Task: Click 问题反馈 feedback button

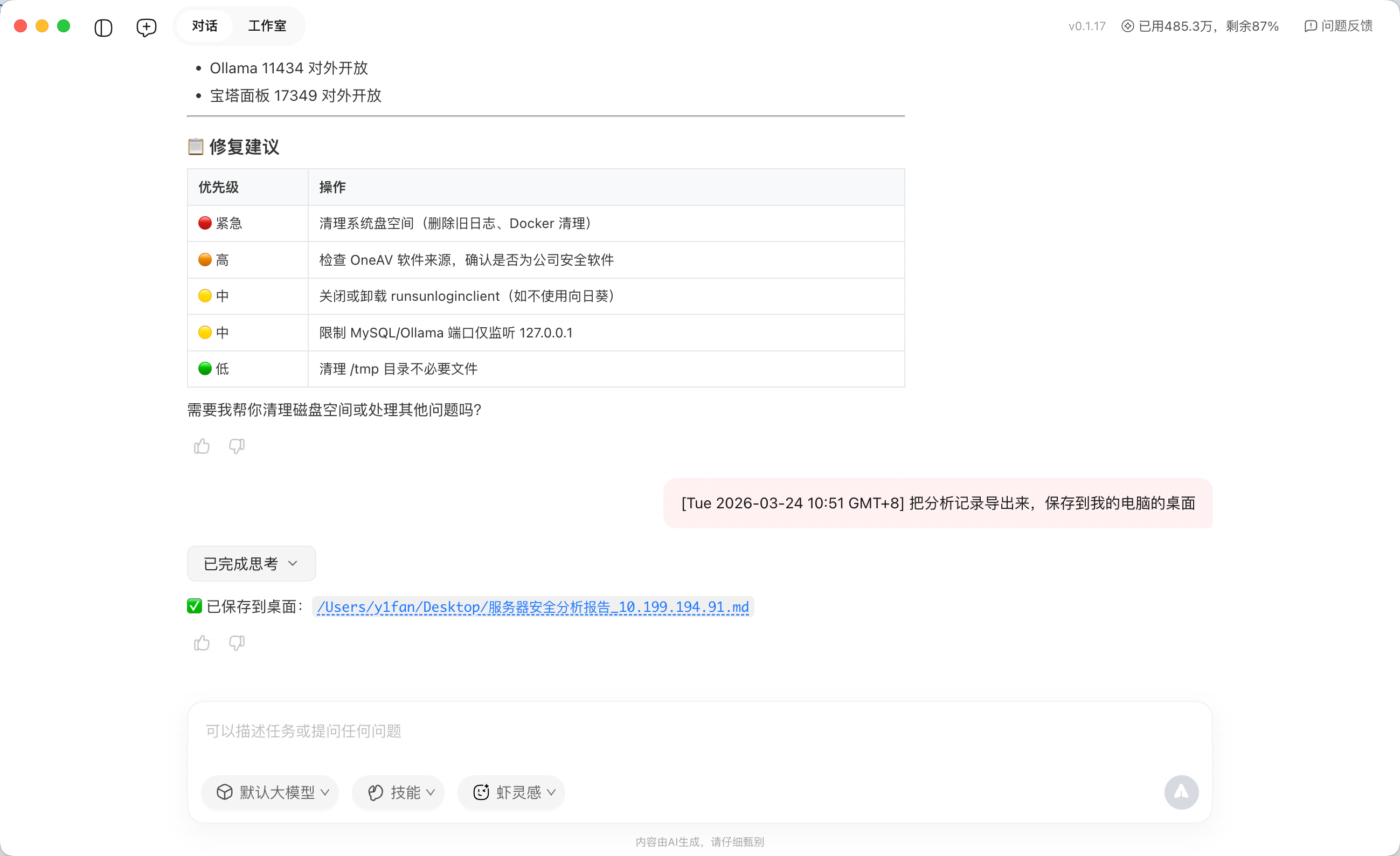Action: pyautogui.click(x=1339, y=26)
